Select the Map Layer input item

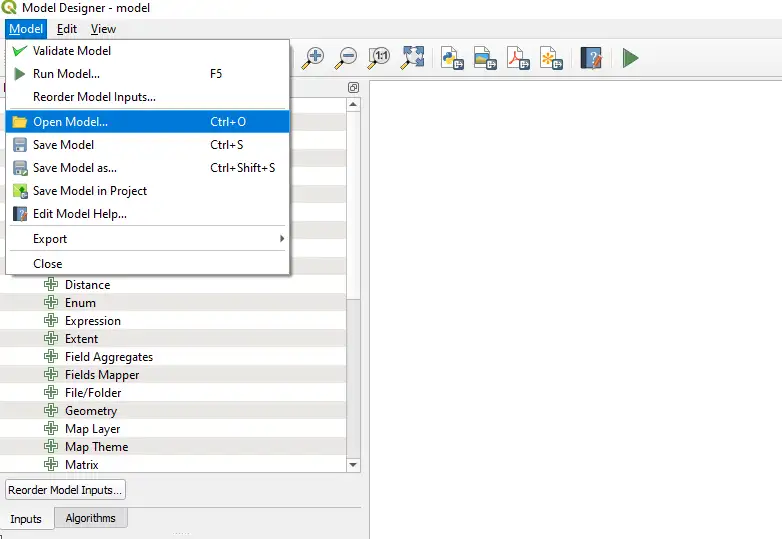click(x=92, y=429)
